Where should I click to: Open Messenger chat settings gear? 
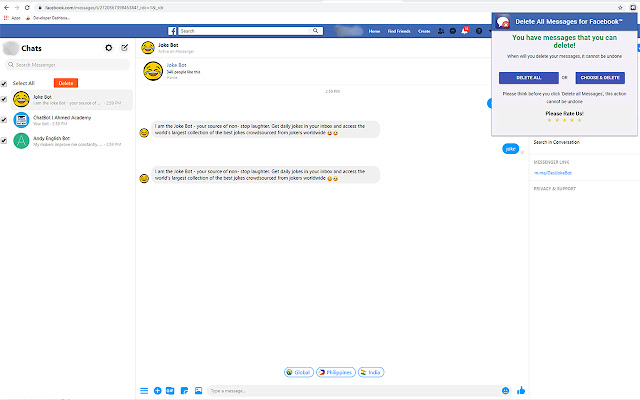pos(109,48)
